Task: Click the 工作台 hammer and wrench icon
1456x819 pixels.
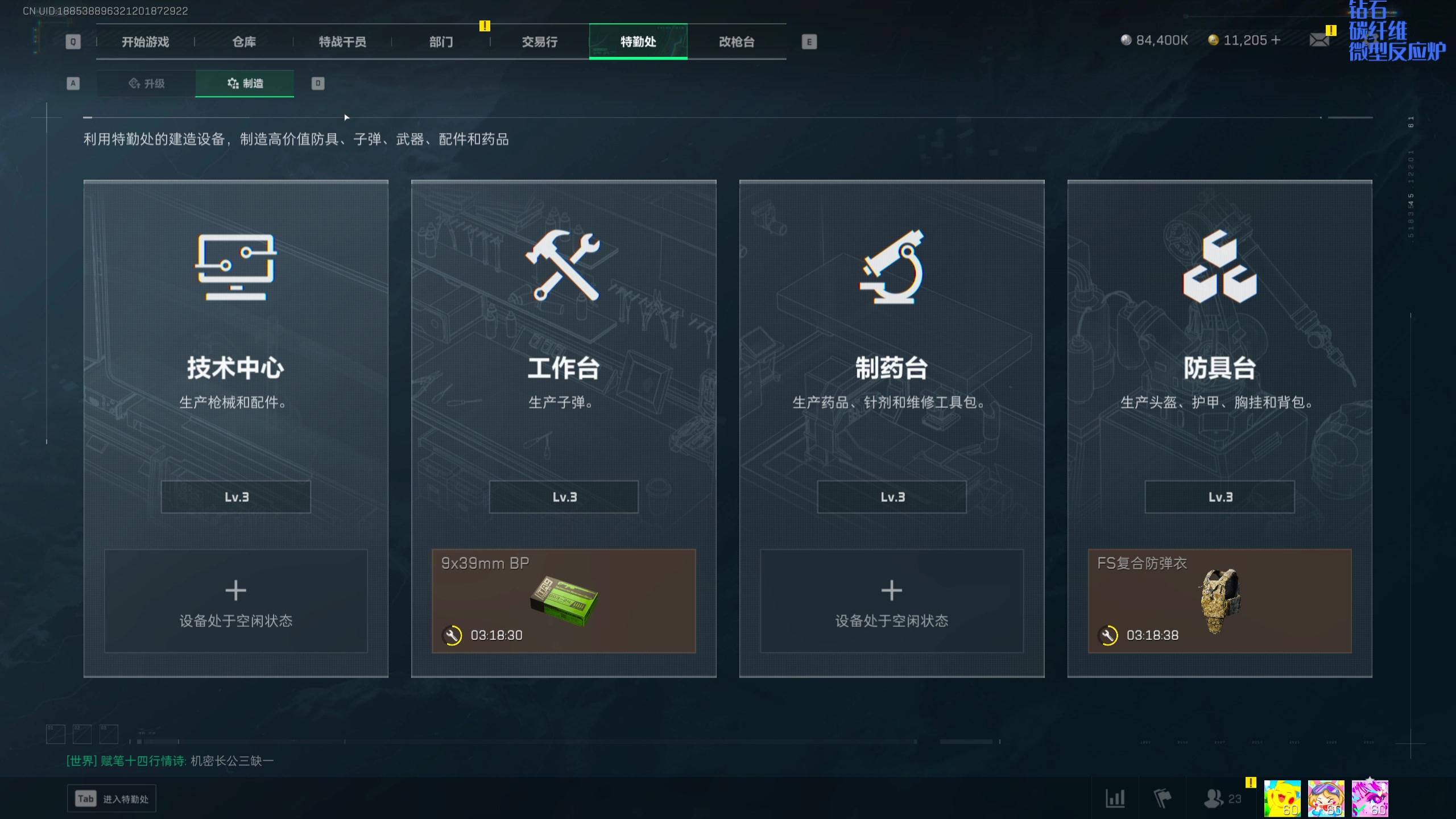Action: [x=563, y=265]
